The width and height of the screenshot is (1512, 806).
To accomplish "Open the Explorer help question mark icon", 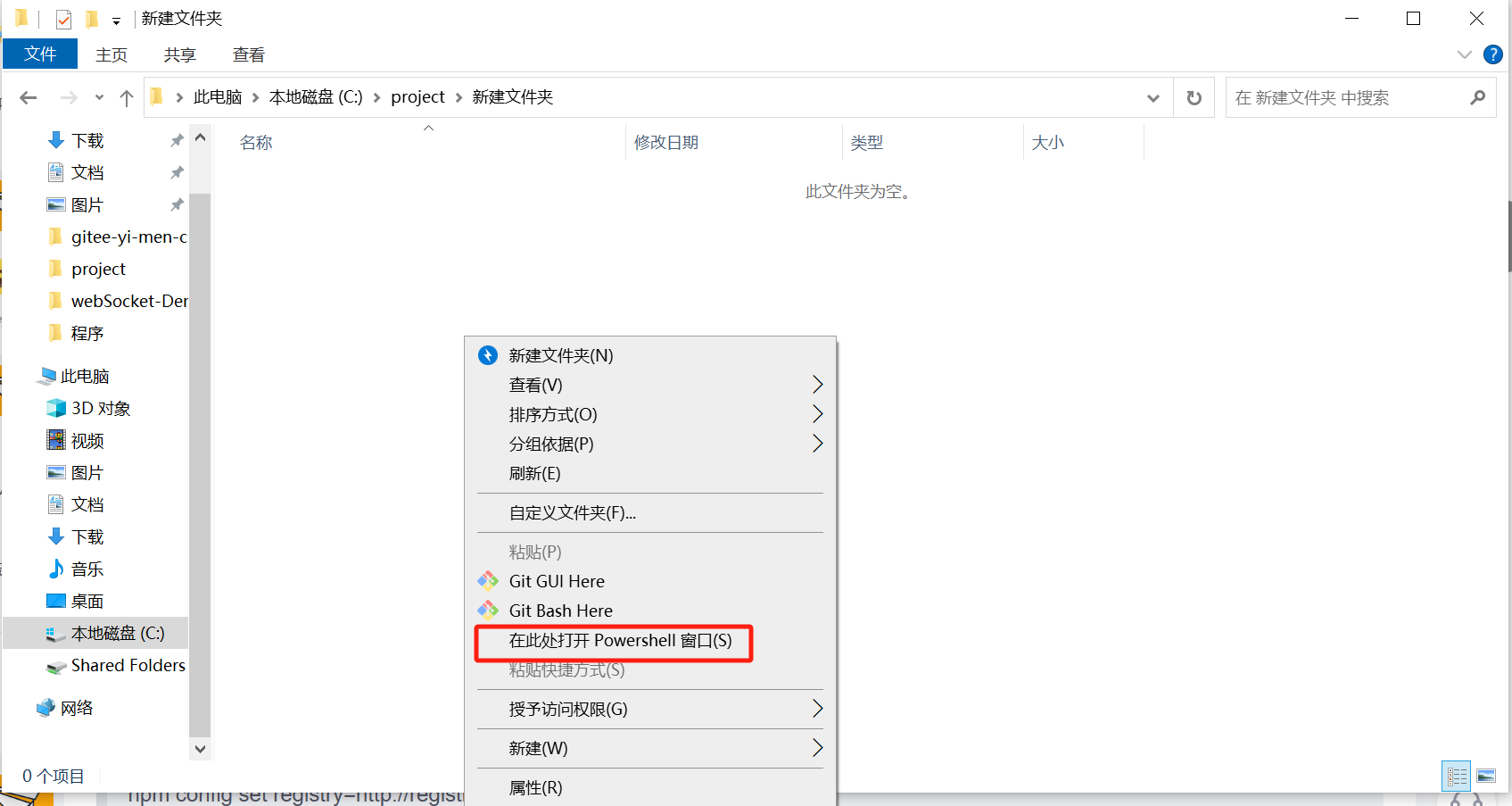I will tap(1493, 54).
